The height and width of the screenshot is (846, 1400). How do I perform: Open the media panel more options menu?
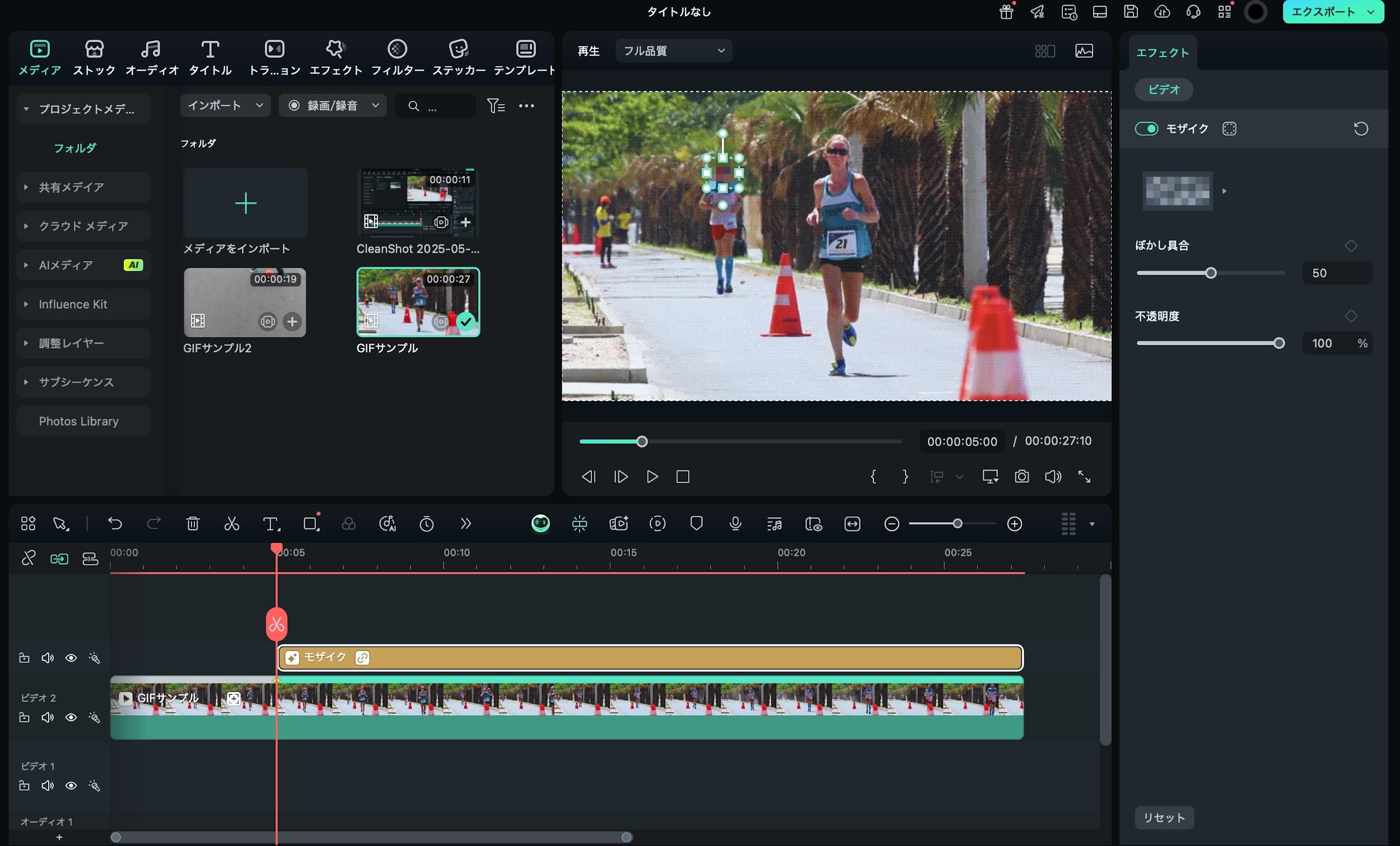click(x=526, y=106)
